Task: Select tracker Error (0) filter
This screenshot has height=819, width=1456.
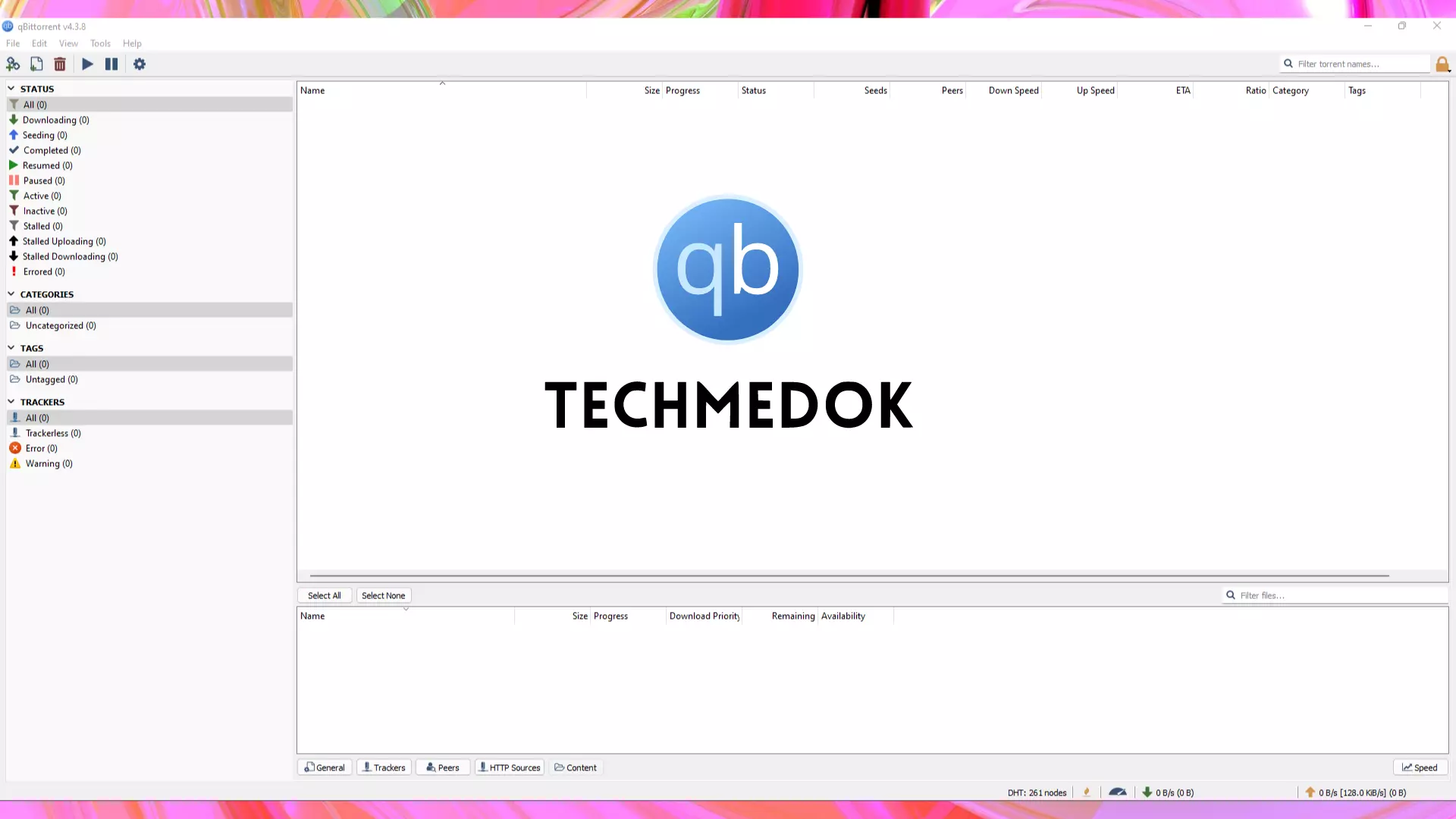Action: [x=149, y=448]
